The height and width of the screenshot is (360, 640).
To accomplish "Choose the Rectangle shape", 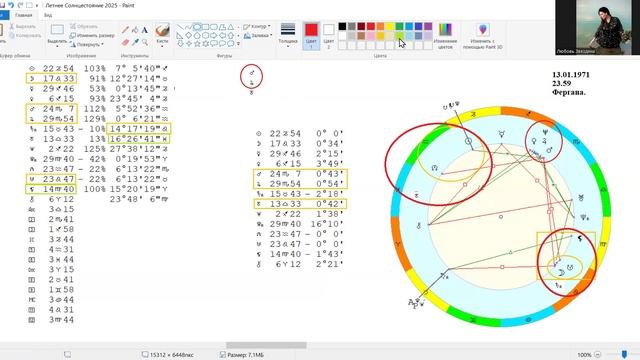I will [206, 27].
